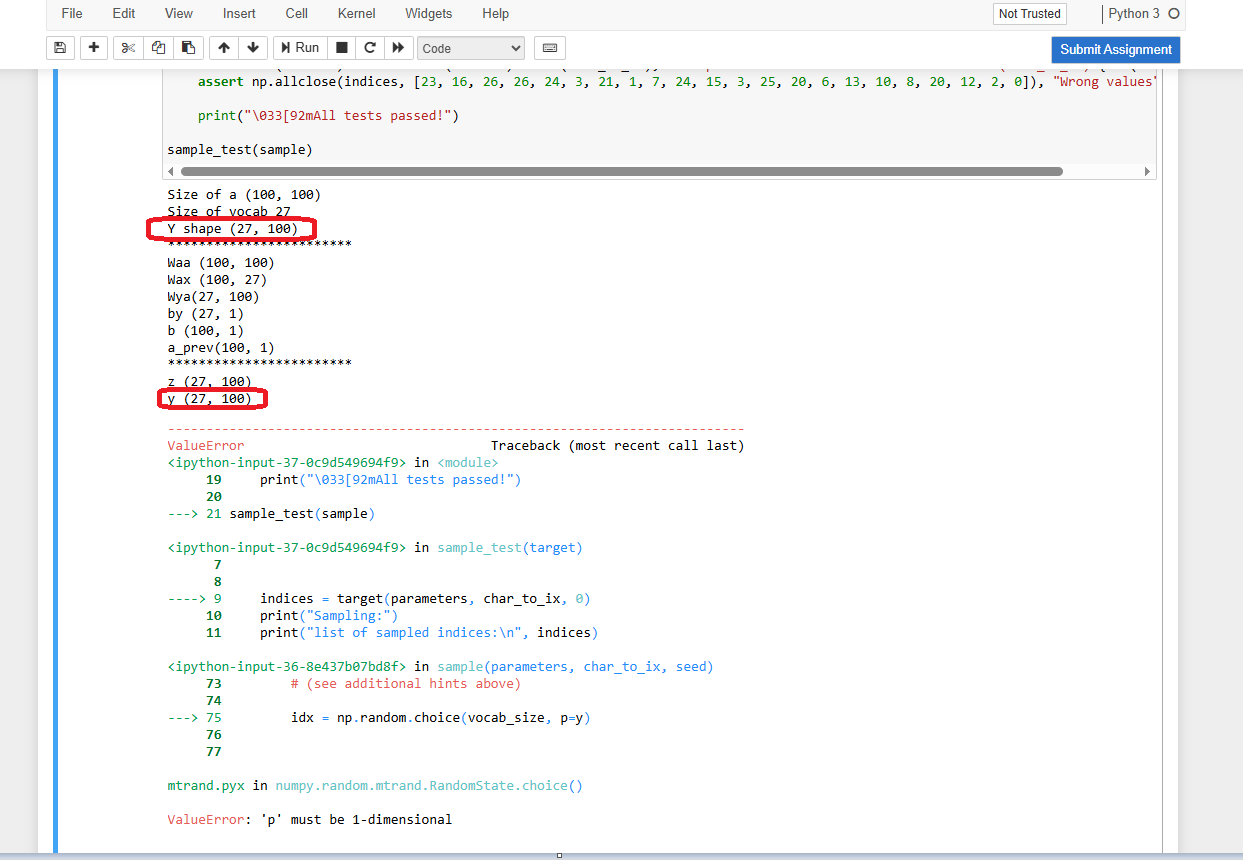1243x860 pixels.
Task: Click the Submit Assignment button
Action: 1116,49
